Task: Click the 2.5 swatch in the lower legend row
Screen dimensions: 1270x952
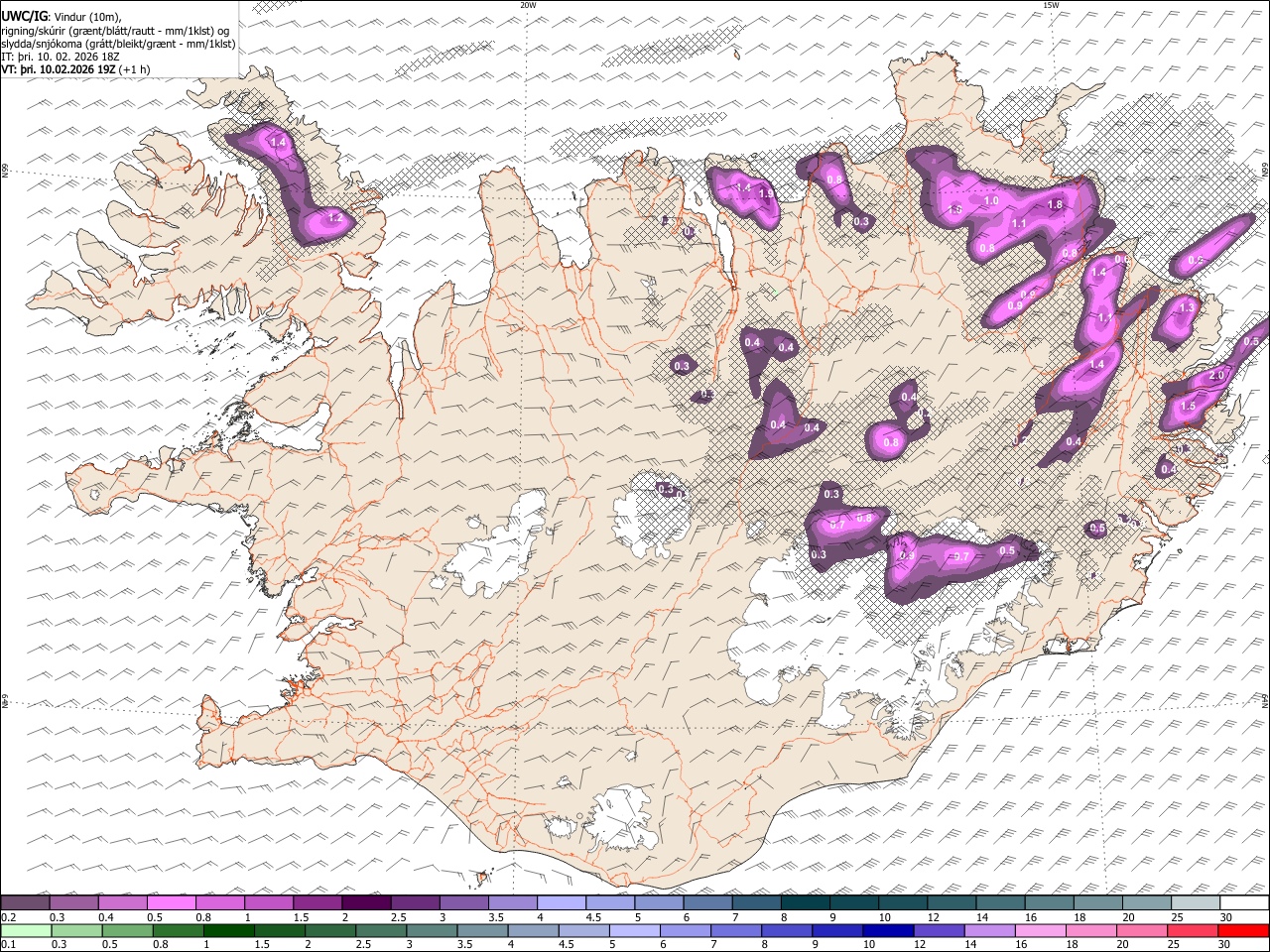Action: 380,931
